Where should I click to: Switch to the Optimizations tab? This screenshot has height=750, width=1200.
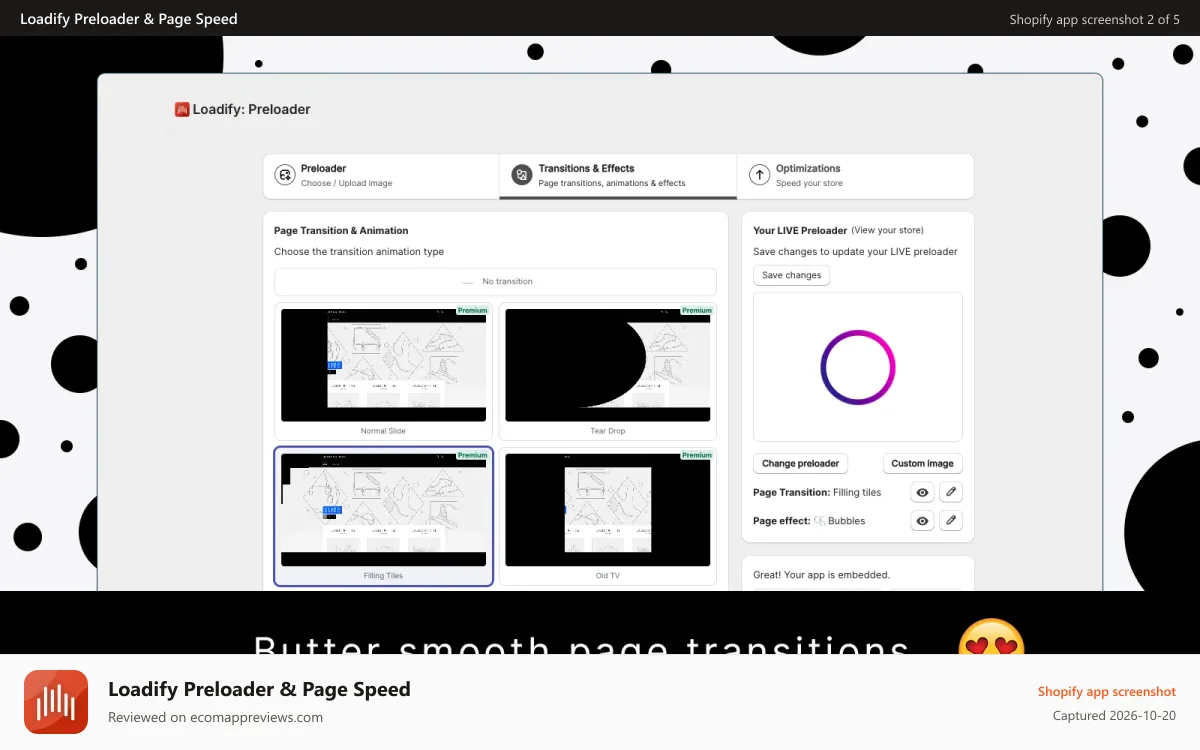tap(855, 176)
